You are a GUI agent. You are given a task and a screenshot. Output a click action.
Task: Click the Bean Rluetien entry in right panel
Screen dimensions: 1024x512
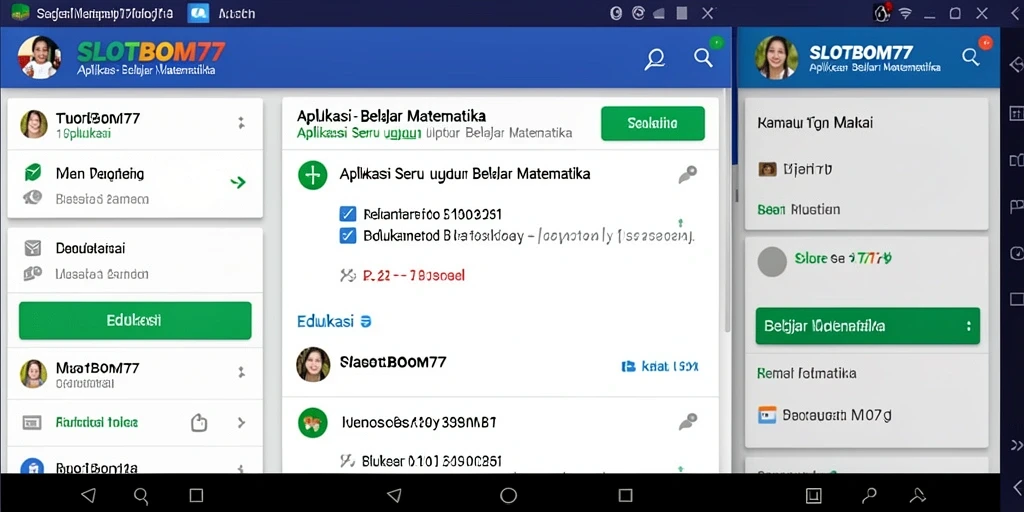pyautogui.click(x=799, y=210)
